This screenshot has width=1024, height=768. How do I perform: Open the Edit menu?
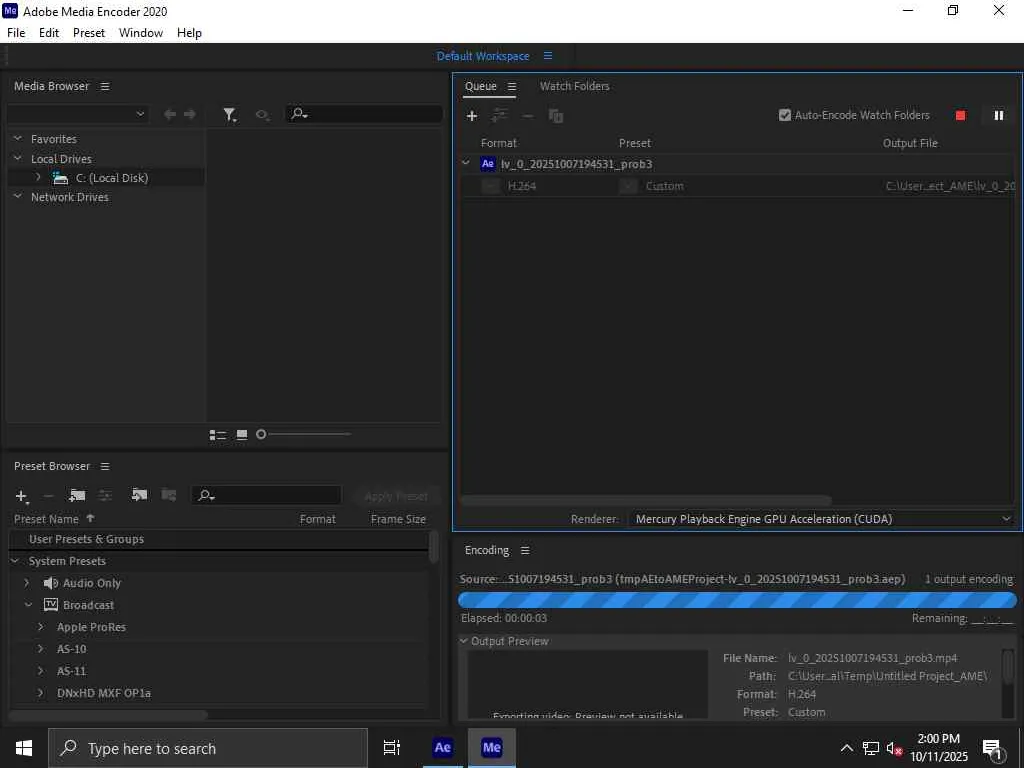[49, 33]
